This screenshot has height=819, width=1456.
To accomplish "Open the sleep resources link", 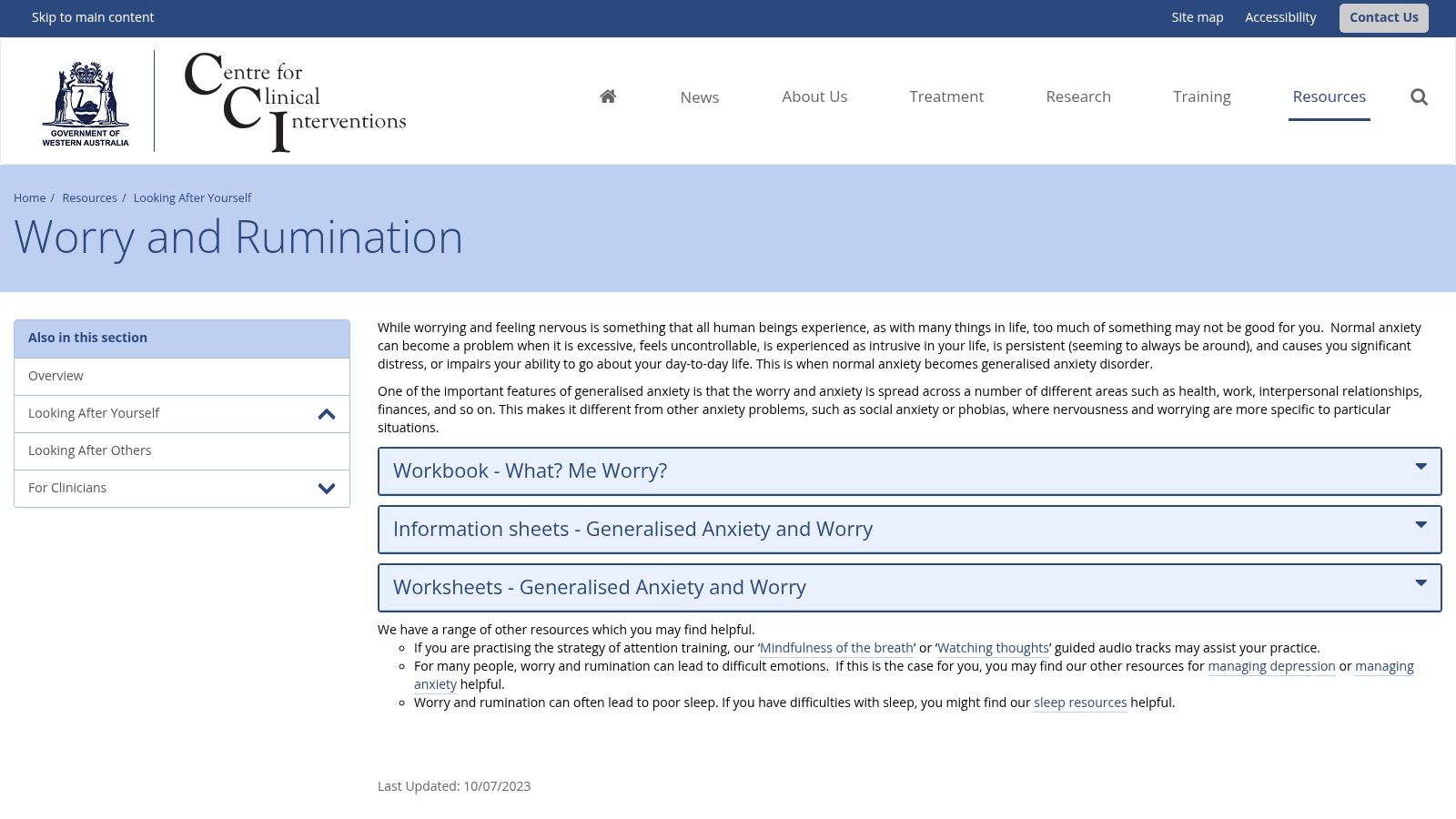I will (x=1080, y=703).
